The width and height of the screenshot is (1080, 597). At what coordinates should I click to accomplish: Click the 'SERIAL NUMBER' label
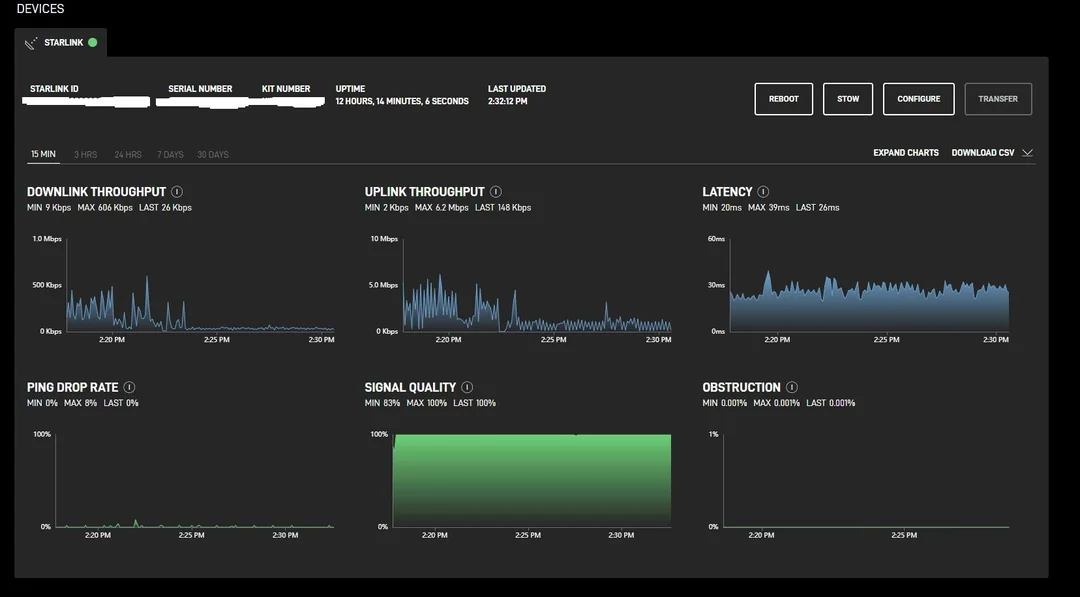point(200,89)
